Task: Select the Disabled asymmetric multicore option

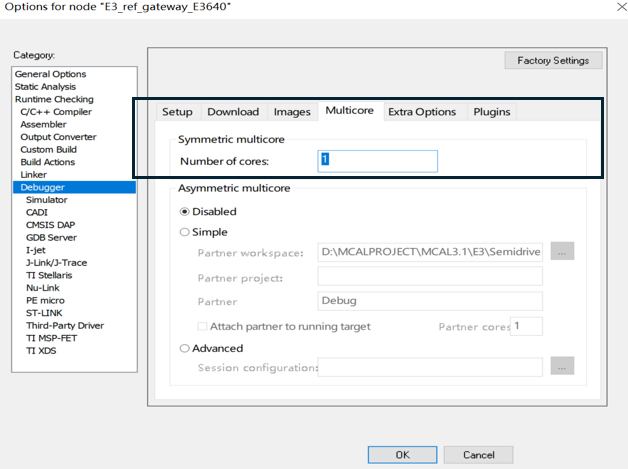Action: pos(185,212)
